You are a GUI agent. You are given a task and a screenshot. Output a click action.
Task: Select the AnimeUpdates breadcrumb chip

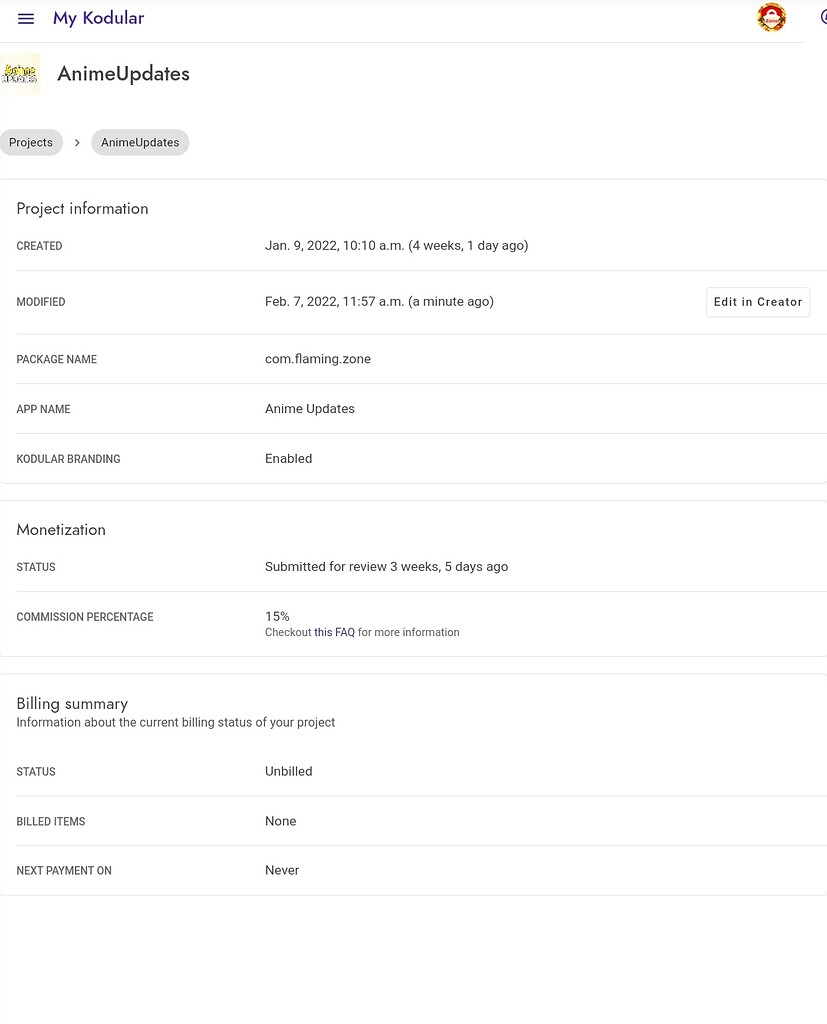pyautogui.click(x=140, y=142)
